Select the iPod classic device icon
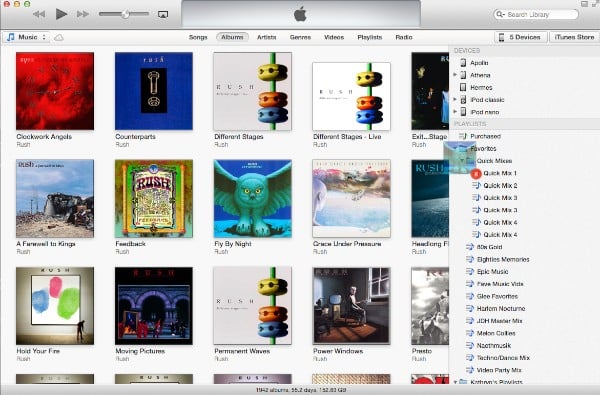Image resolution: width=600 pixels, height=395 pixels. pos(463,100)
